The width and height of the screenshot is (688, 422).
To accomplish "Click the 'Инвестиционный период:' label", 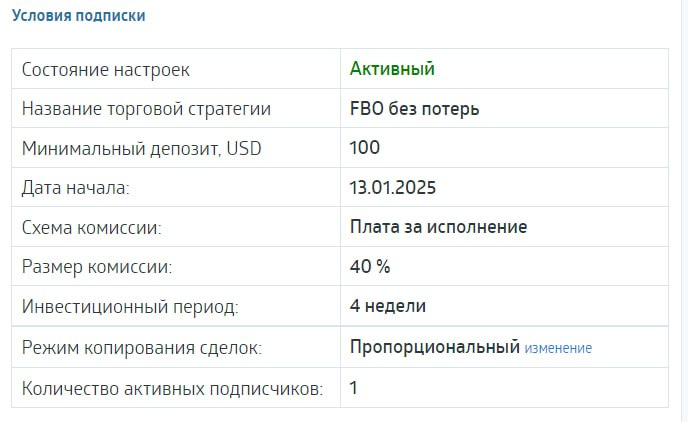I will coord(130,307).
